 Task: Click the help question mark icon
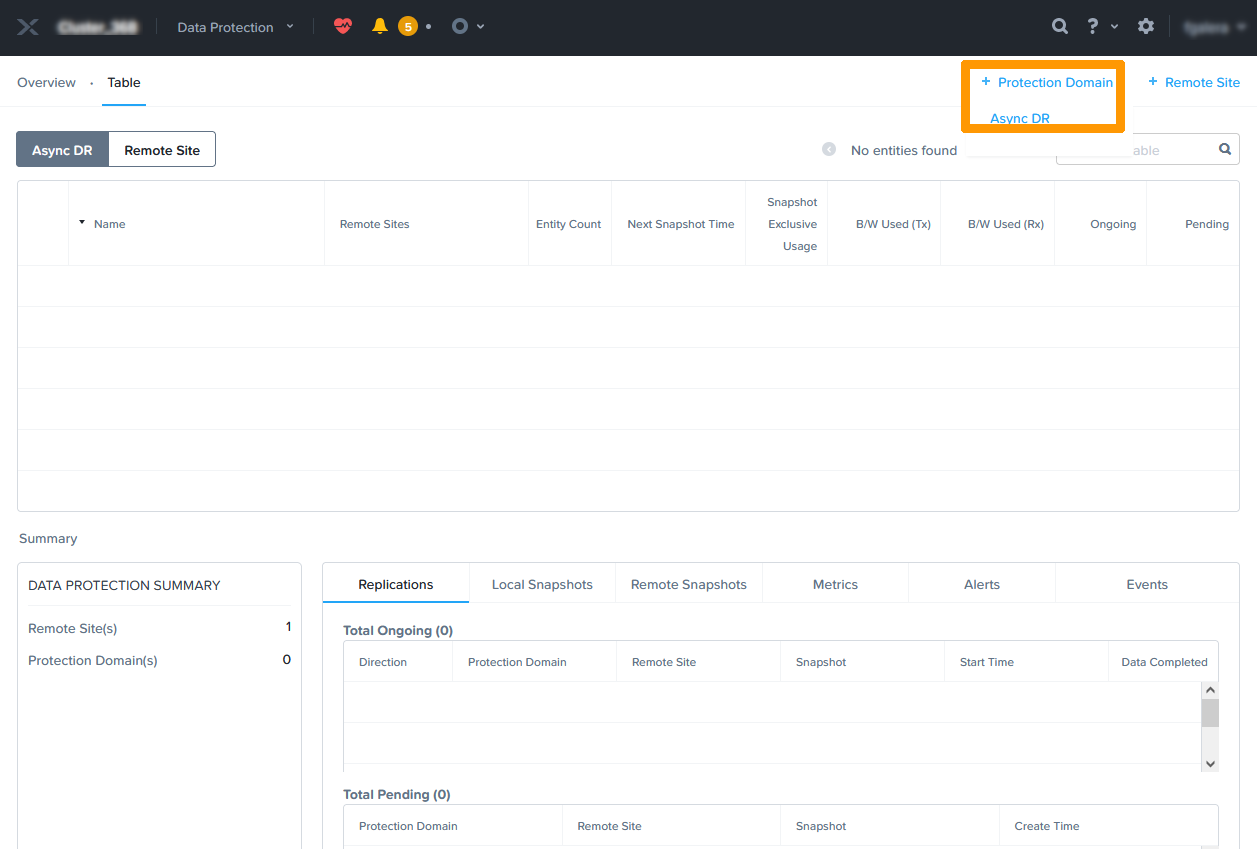pyautogui.click(x=1093, y=27)
